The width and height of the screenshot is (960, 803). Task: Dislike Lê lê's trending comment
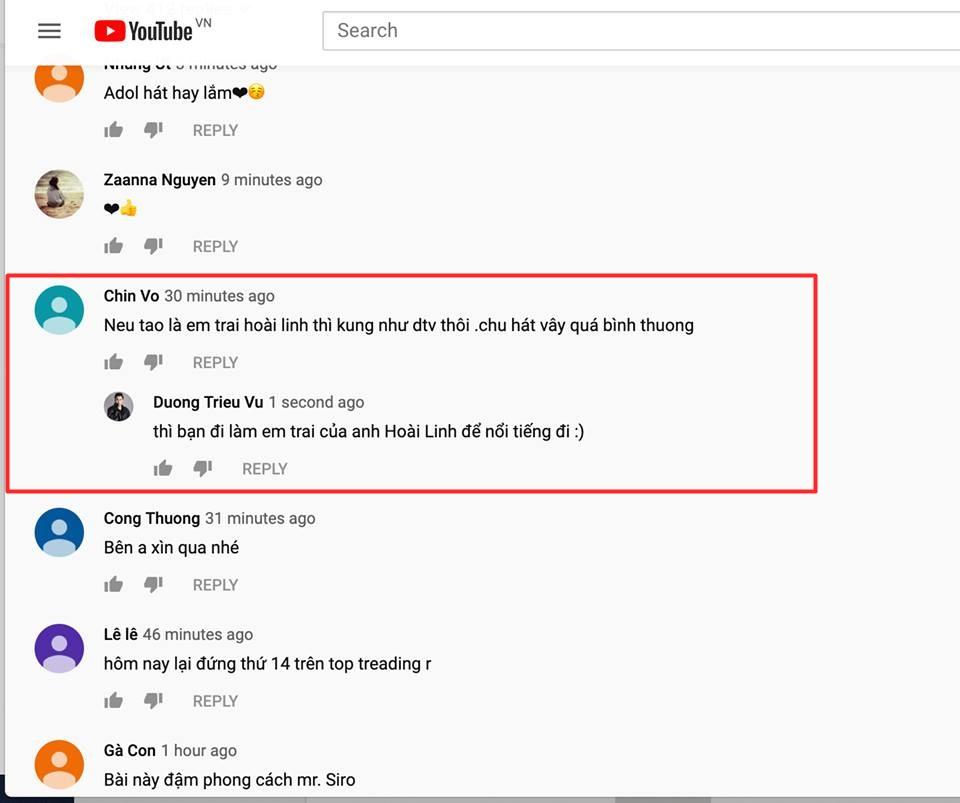(x=153, y=700)
